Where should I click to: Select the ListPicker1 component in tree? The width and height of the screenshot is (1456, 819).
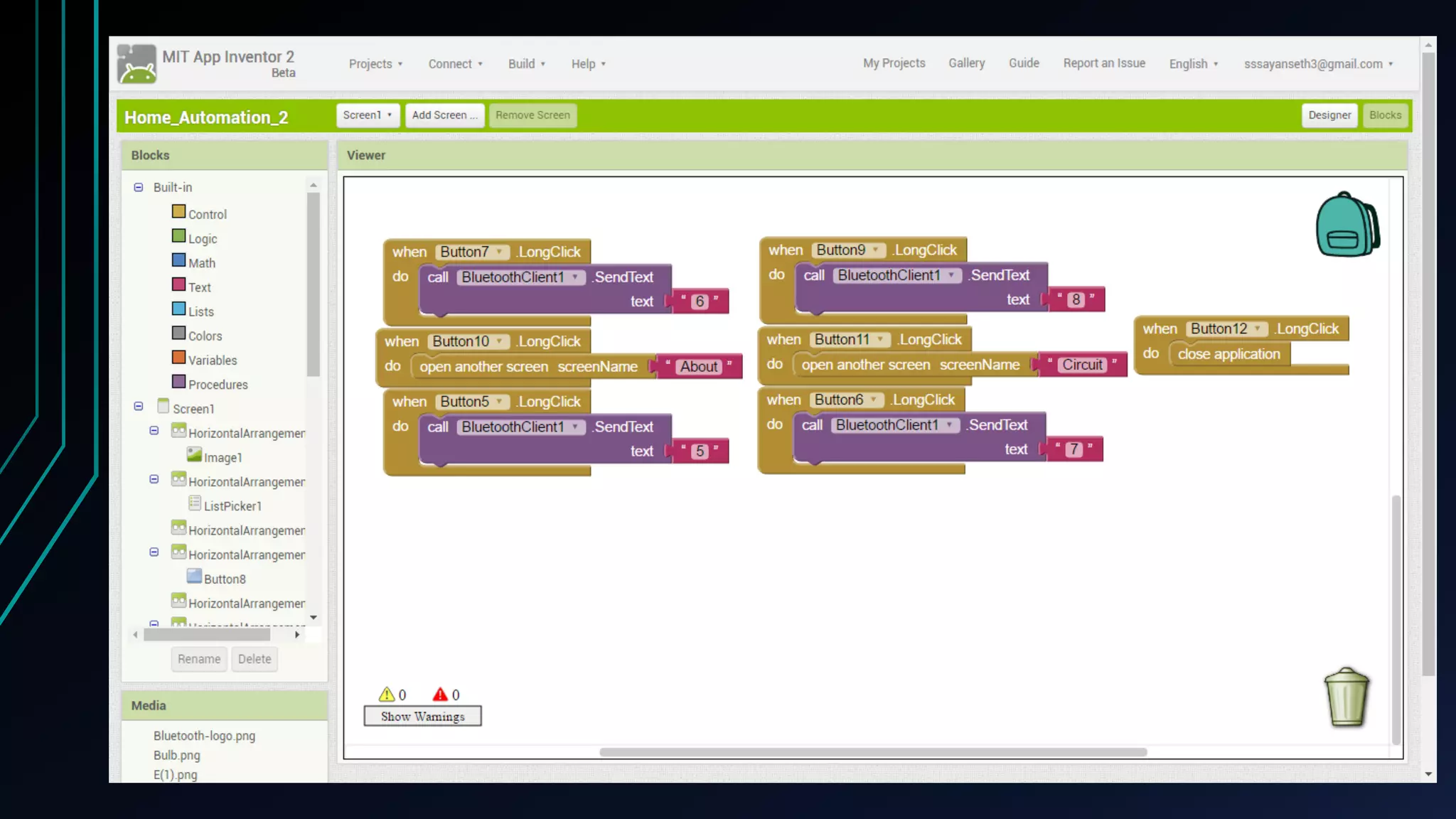click(x=232, y=505)
